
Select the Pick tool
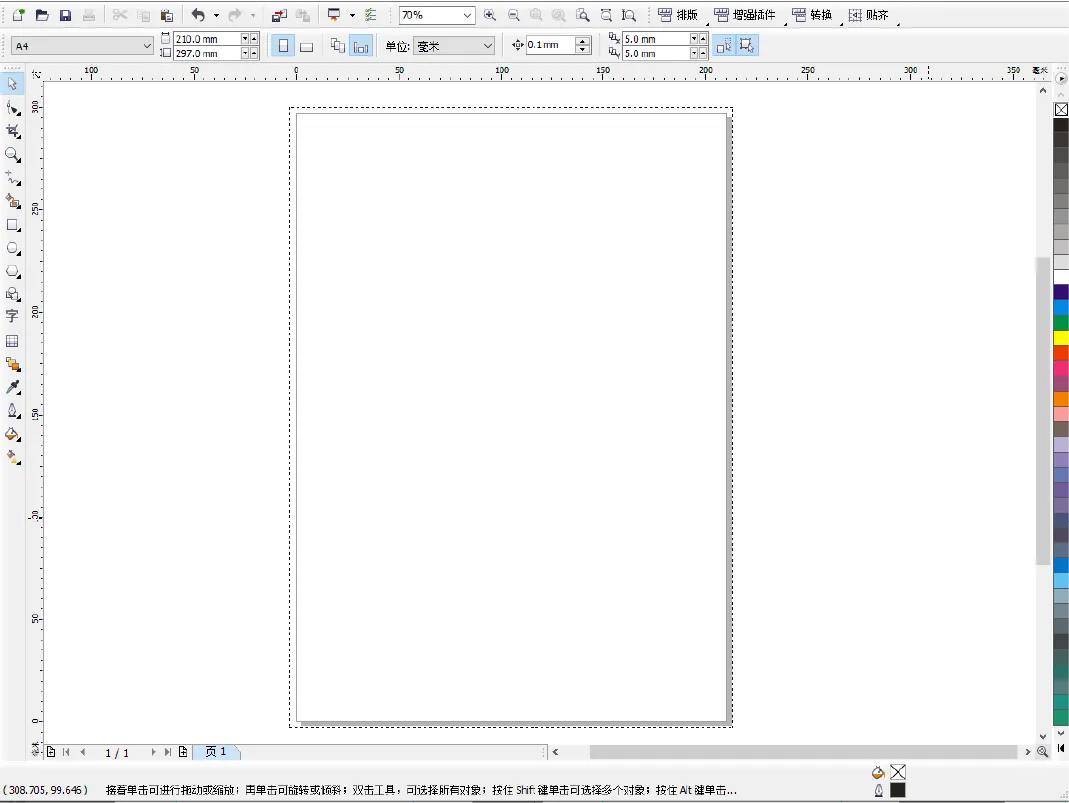pyautogui.click(x=12, y=84)
